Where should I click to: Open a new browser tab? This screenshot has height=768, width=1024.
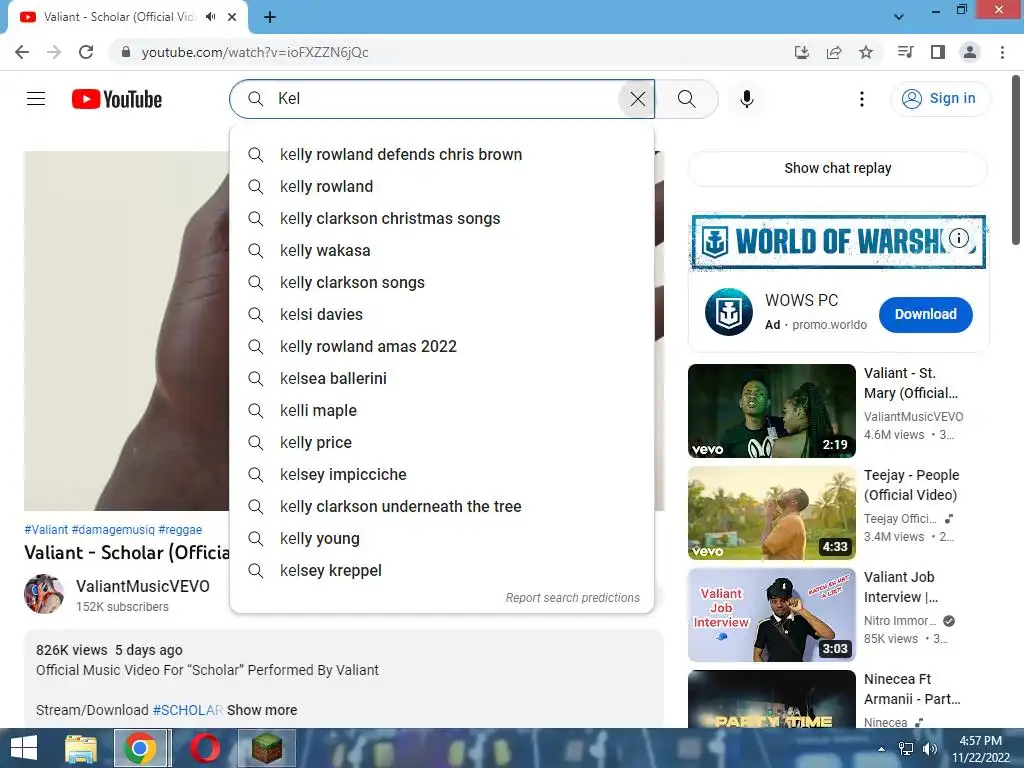[270, 17]
